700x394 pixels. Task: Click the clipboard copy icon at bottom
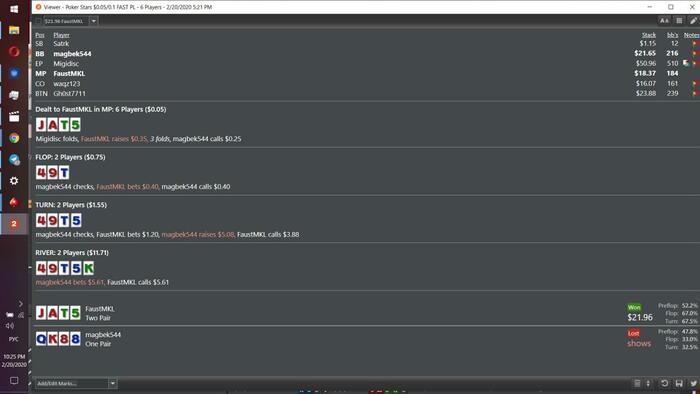(638, 383)
